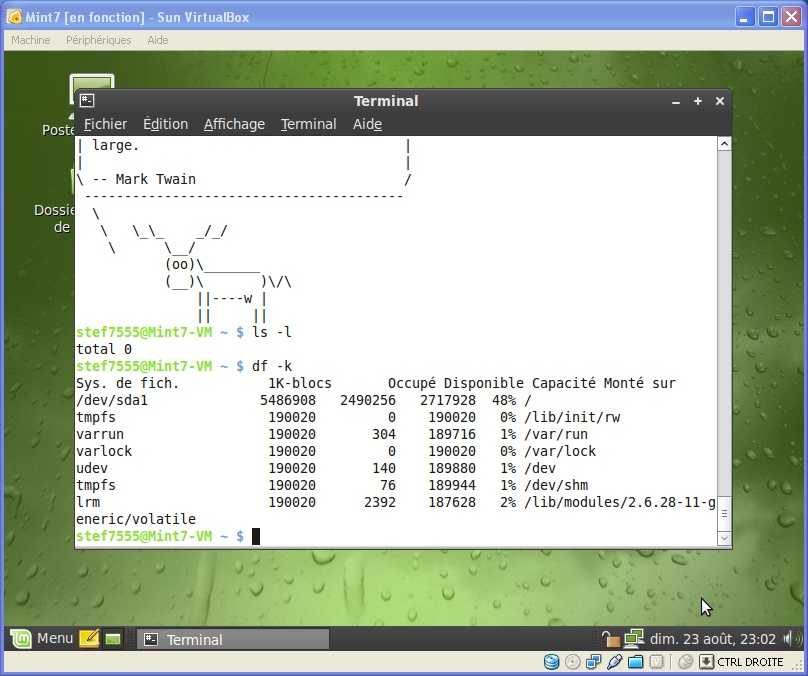Close the Terminal window

click(x=720, y=101)
